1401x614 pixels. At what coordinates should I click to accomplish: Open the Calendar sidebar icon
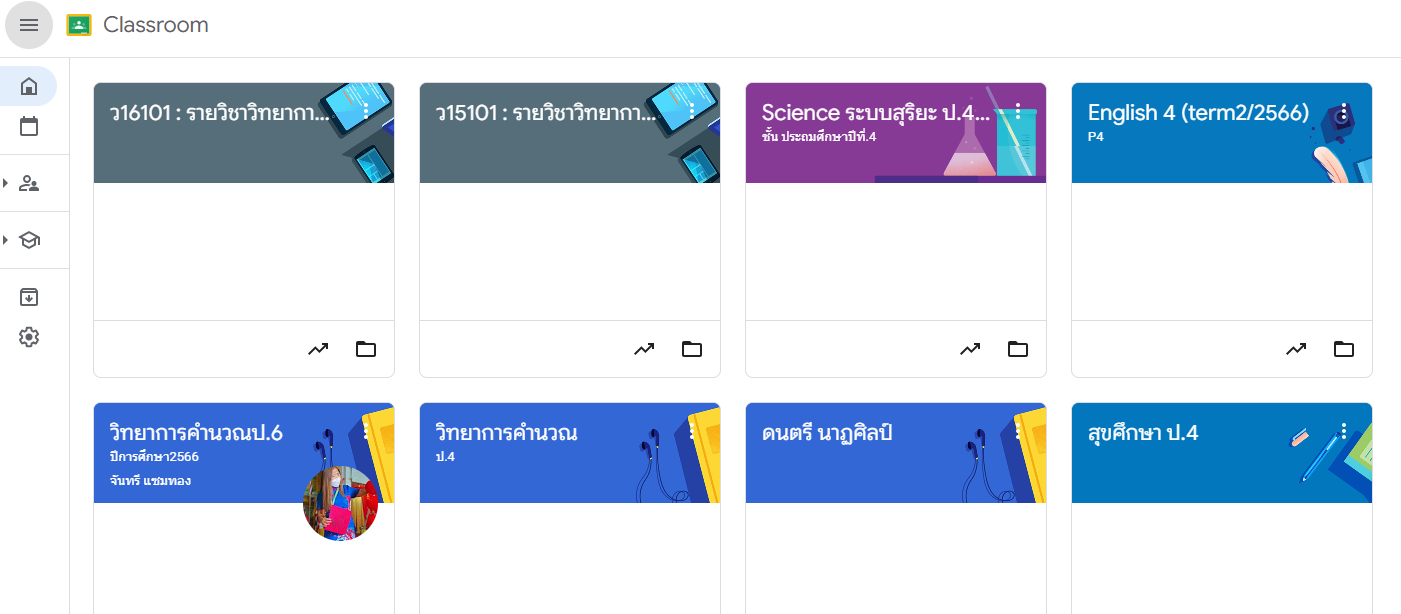(x=29, y=126)
